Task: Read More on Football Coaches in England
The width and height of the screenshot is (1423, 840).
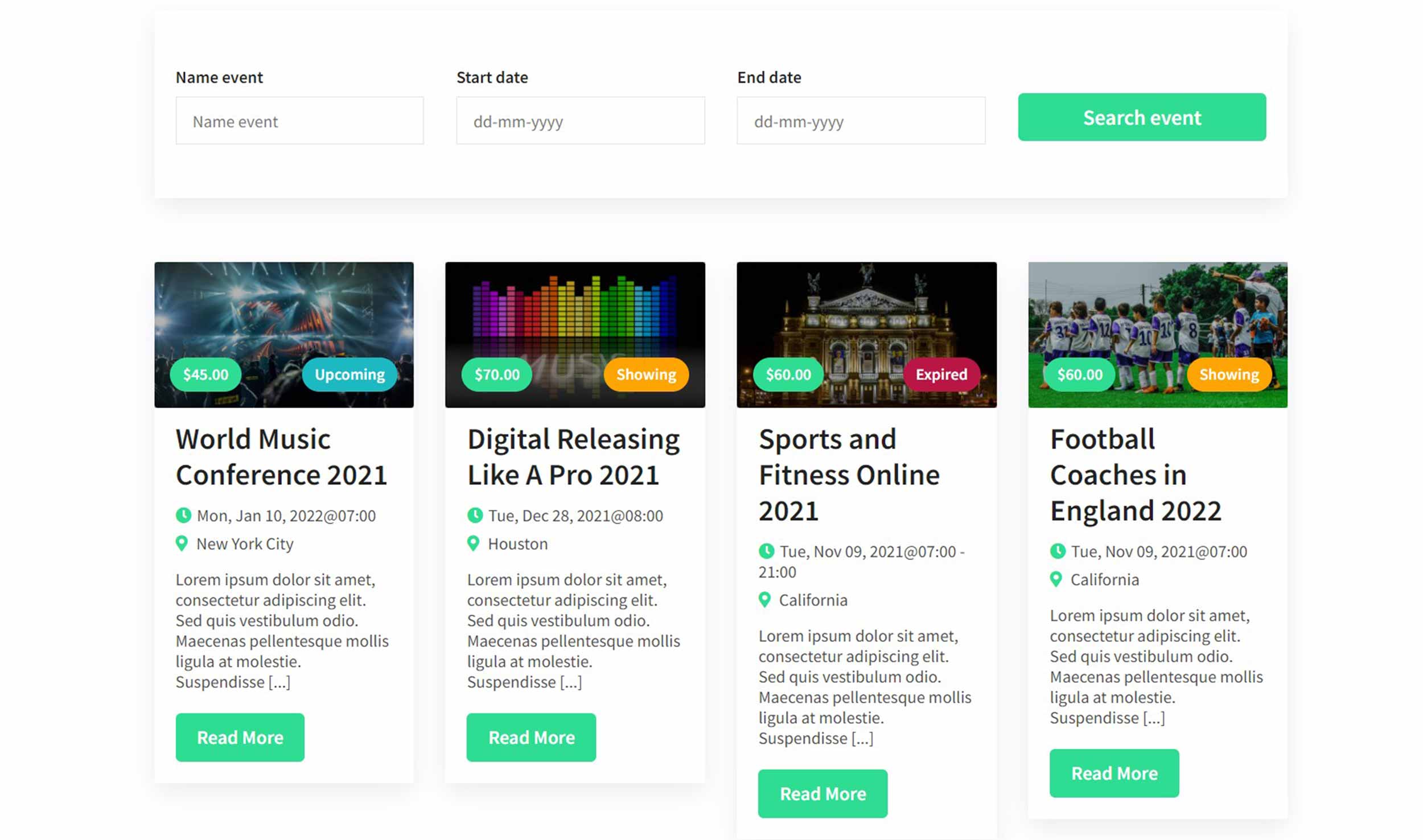Action: tap(1114, 773)
